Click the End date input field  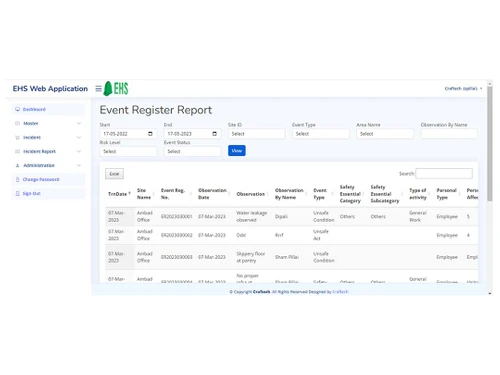192,134
